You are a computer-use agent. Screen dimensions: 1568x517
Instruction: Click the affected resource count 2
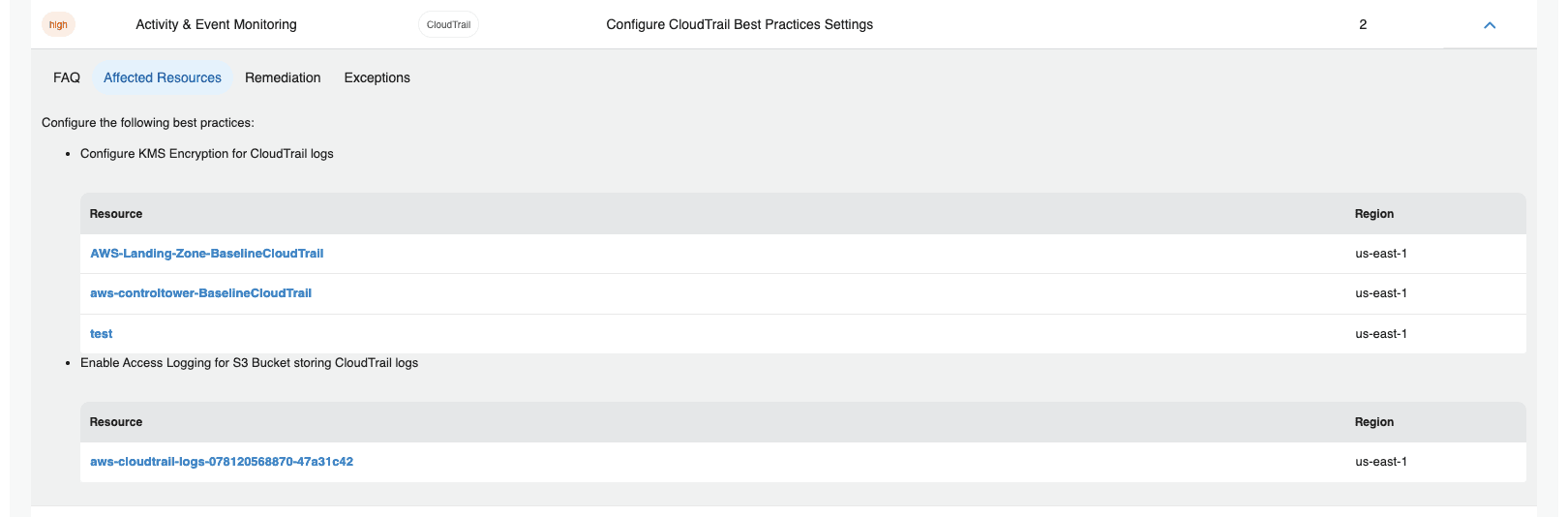(1363, 24)
